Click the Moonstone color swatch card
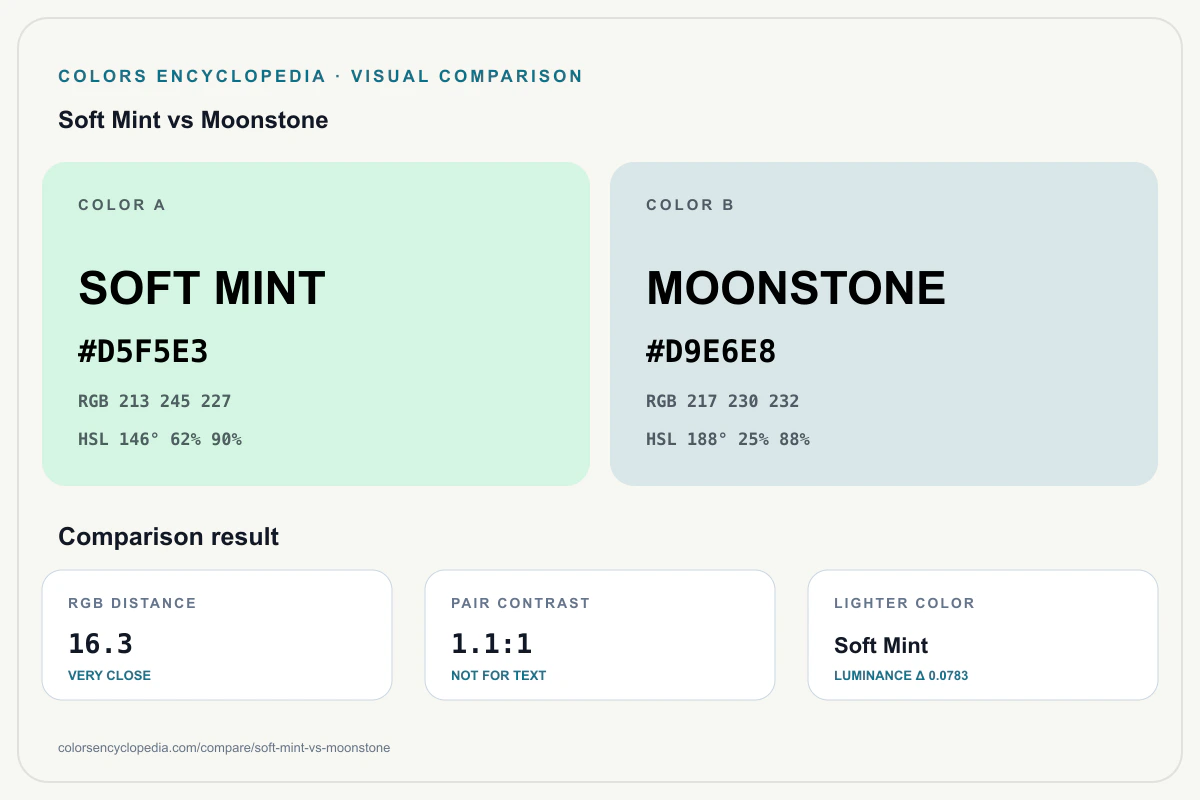Image resolution: width=1200 pixels, height=800 pixels. coord(884,324)
